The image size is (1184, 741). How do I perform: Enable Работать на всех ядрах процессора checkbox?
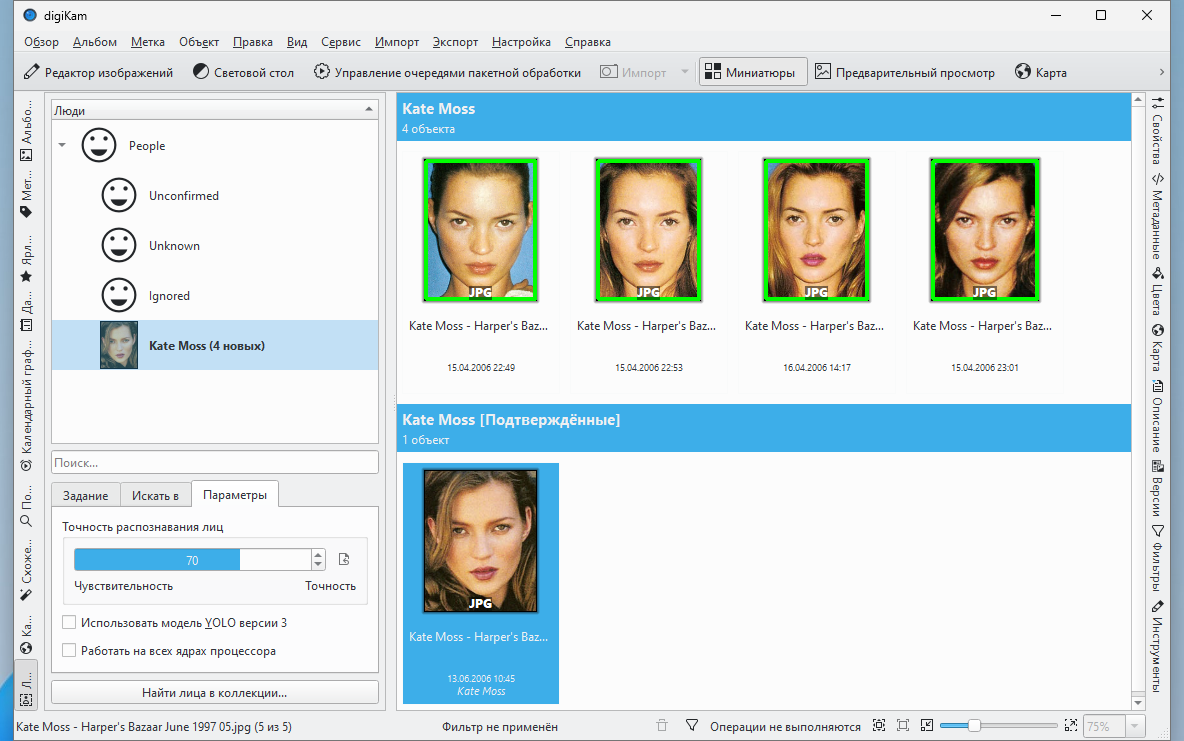(69, 650)
